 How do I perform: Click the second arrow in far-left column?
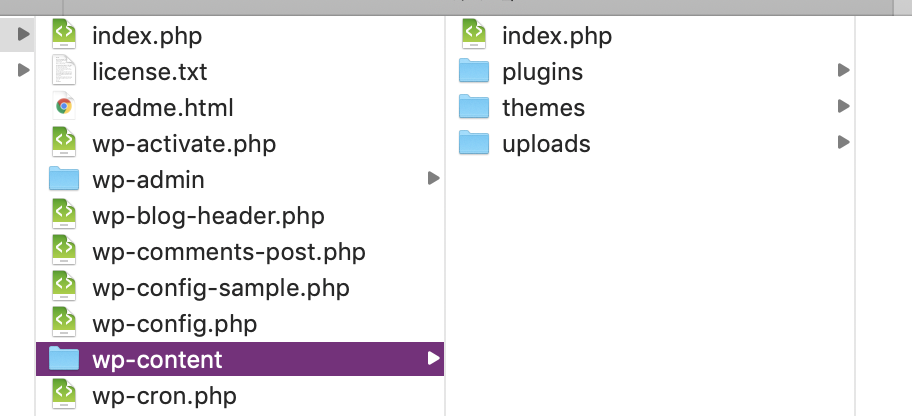point(23,70)
